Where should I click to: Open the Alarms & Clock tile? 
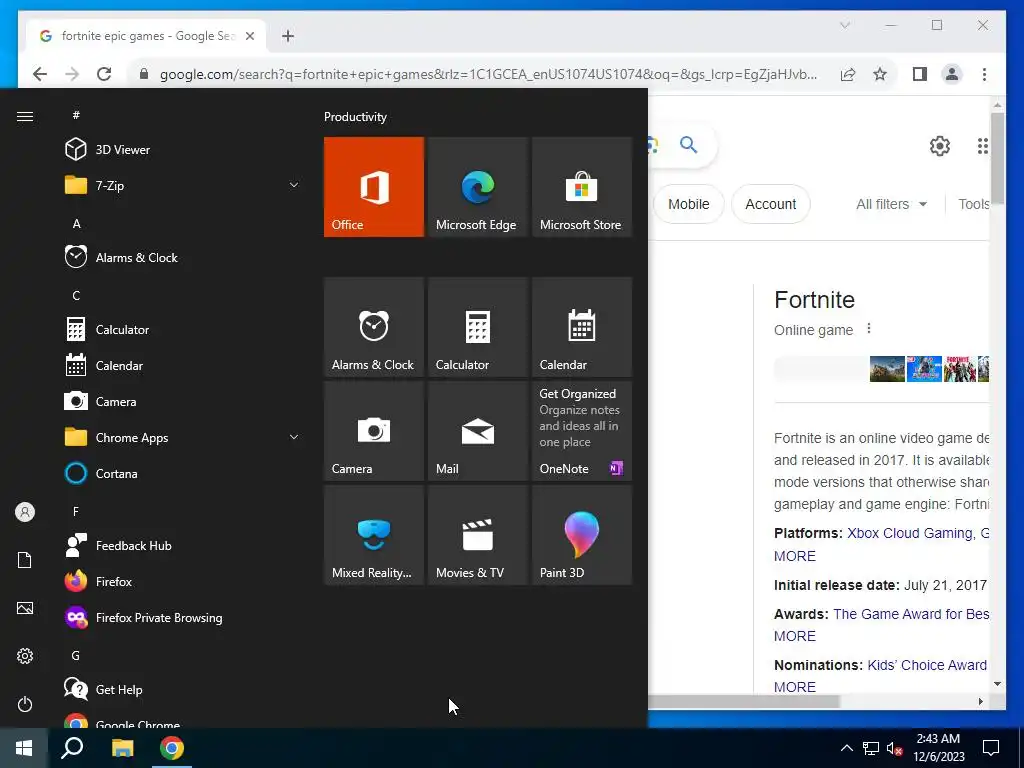[x=374, y=327]
